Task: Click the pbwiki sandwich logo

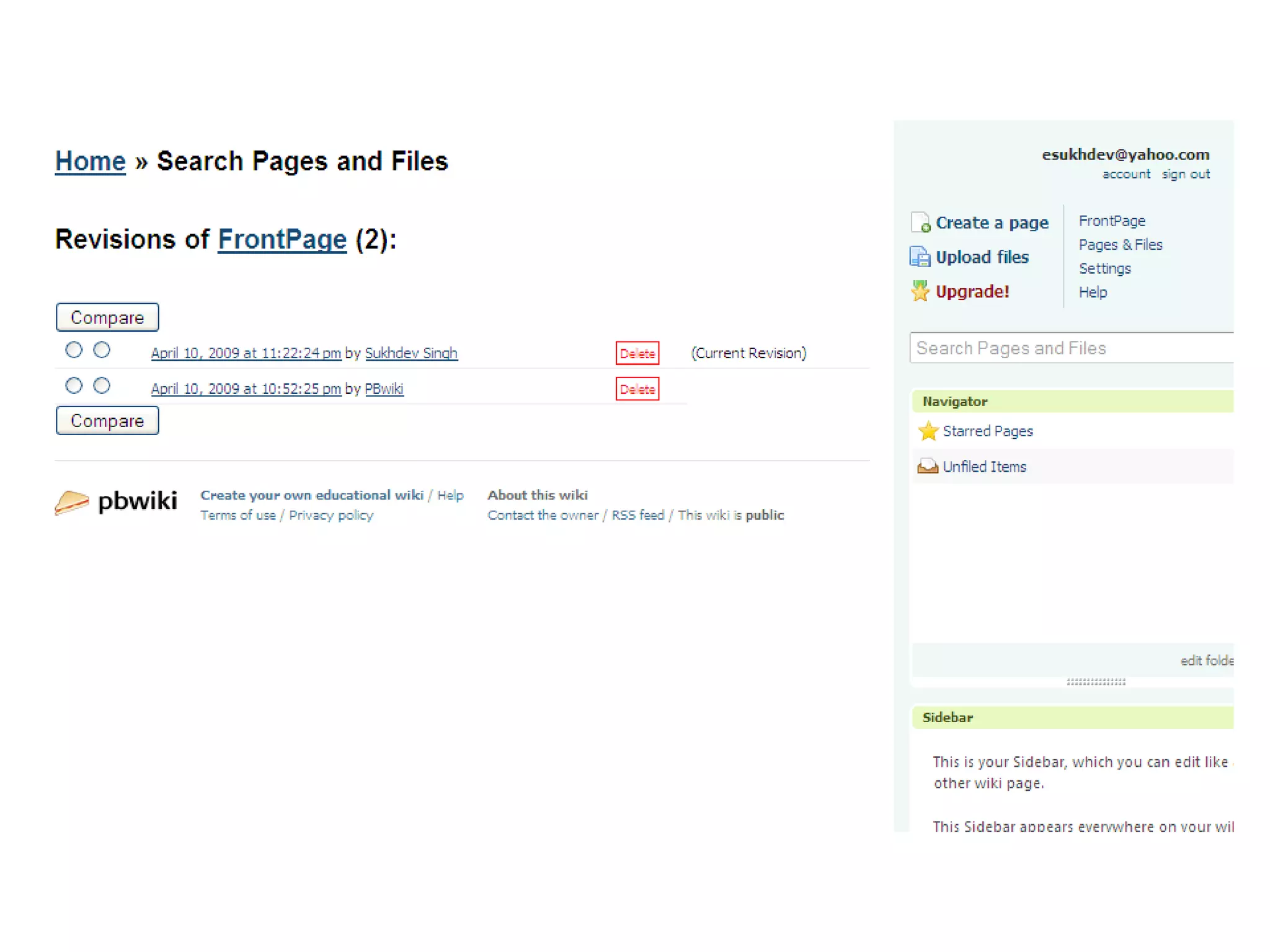Action: (72, 502)
